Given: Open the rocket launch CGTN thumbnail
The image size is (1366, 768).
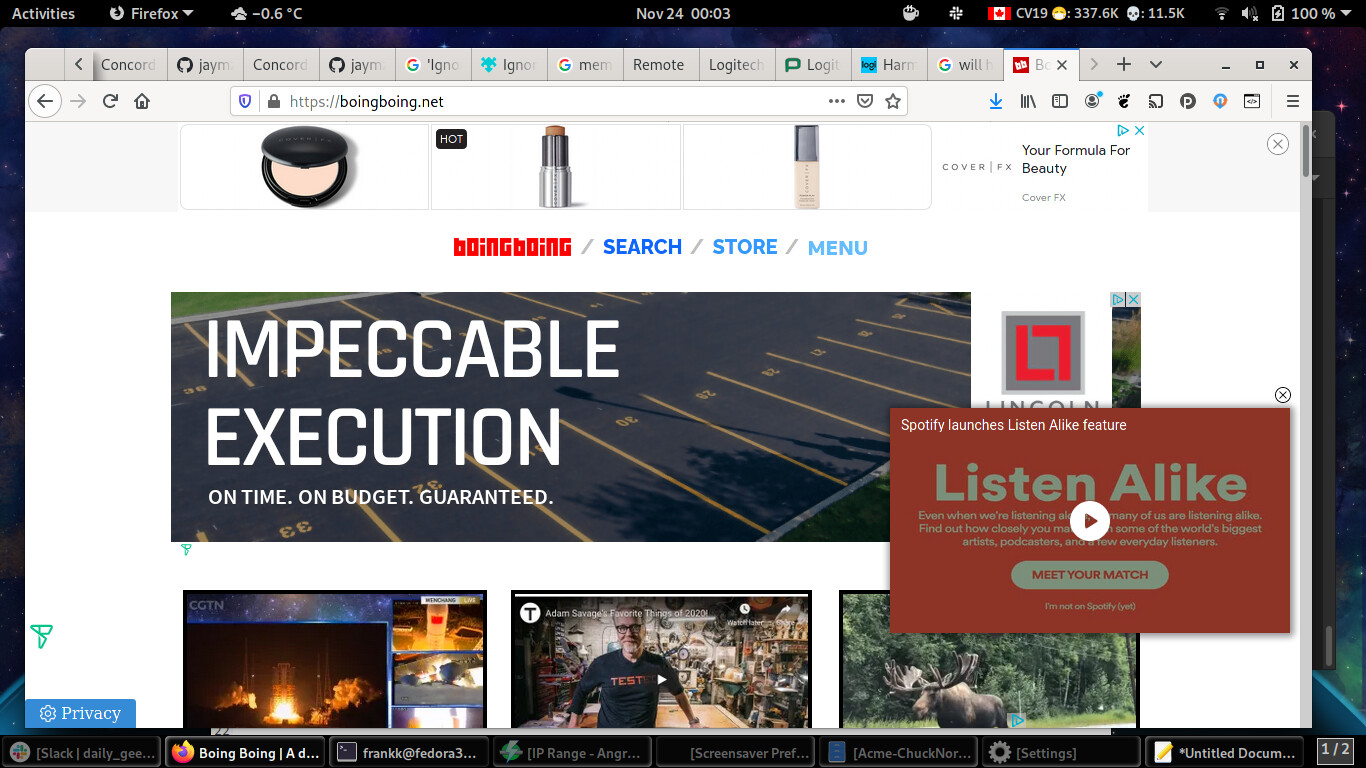Looking at the screenshot, I should point(335,660).
